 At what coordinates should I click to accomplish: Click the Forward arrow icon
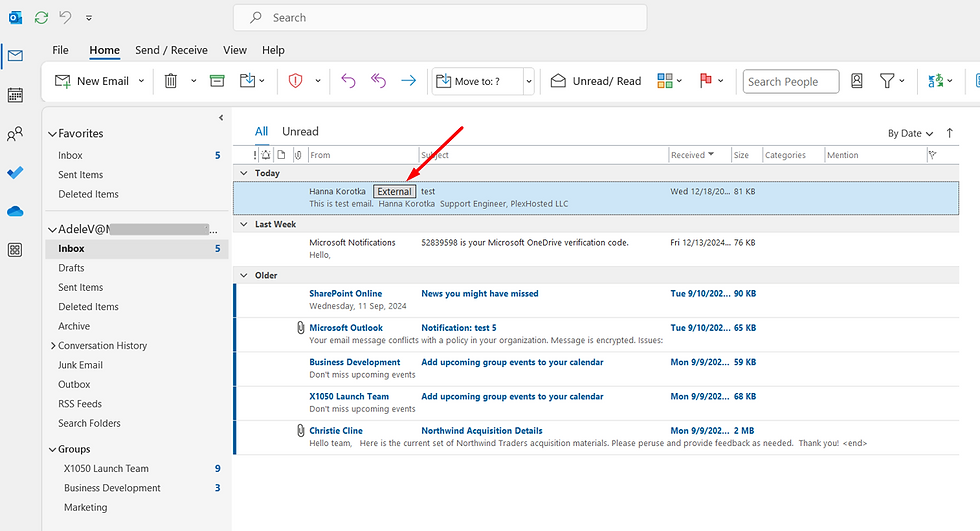pos(408,81)
